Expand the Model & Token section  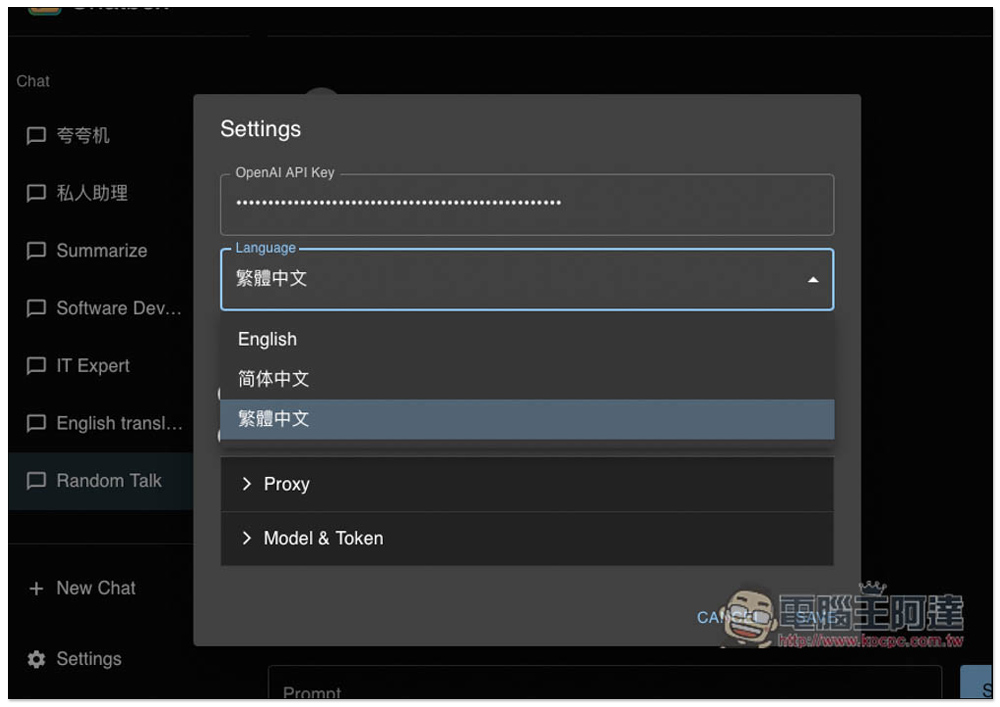pyautogui.click(x=527, y=538)
